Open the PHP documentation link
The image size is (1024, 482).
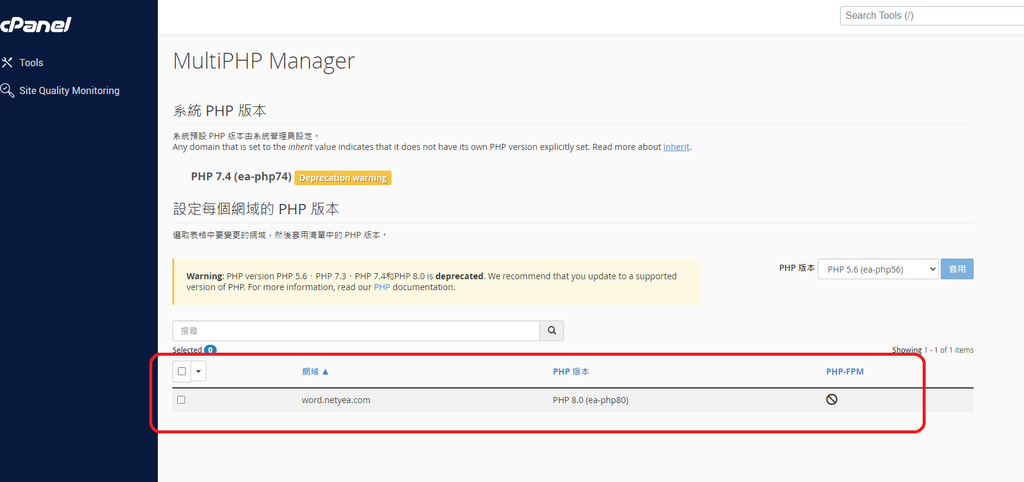click(x=381, y=287)
